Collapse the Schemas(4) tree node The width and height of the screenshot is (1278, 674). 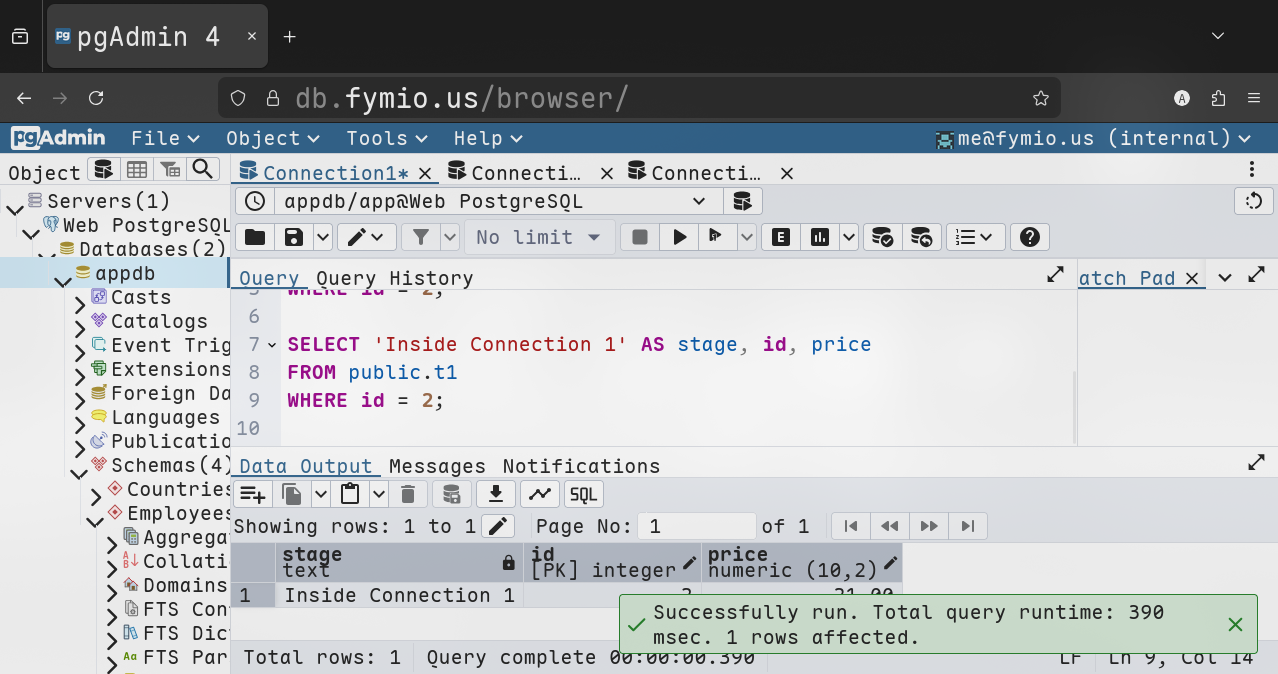click(x=78, y=467)
